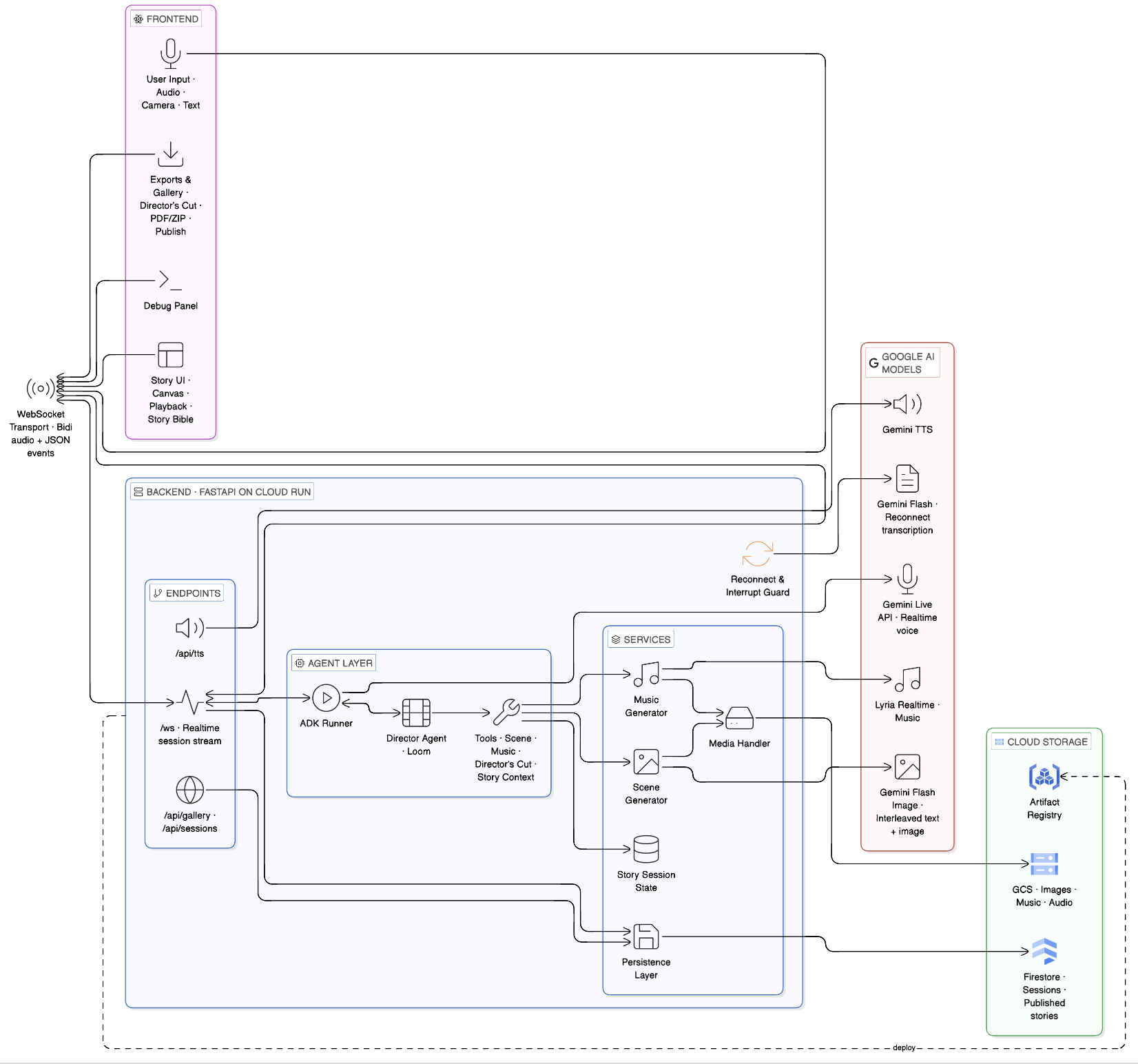Click the Debug Panel terminal icon
Image resolution: width=1138 pixels, height=1064 pixels.
pos(170,280)
